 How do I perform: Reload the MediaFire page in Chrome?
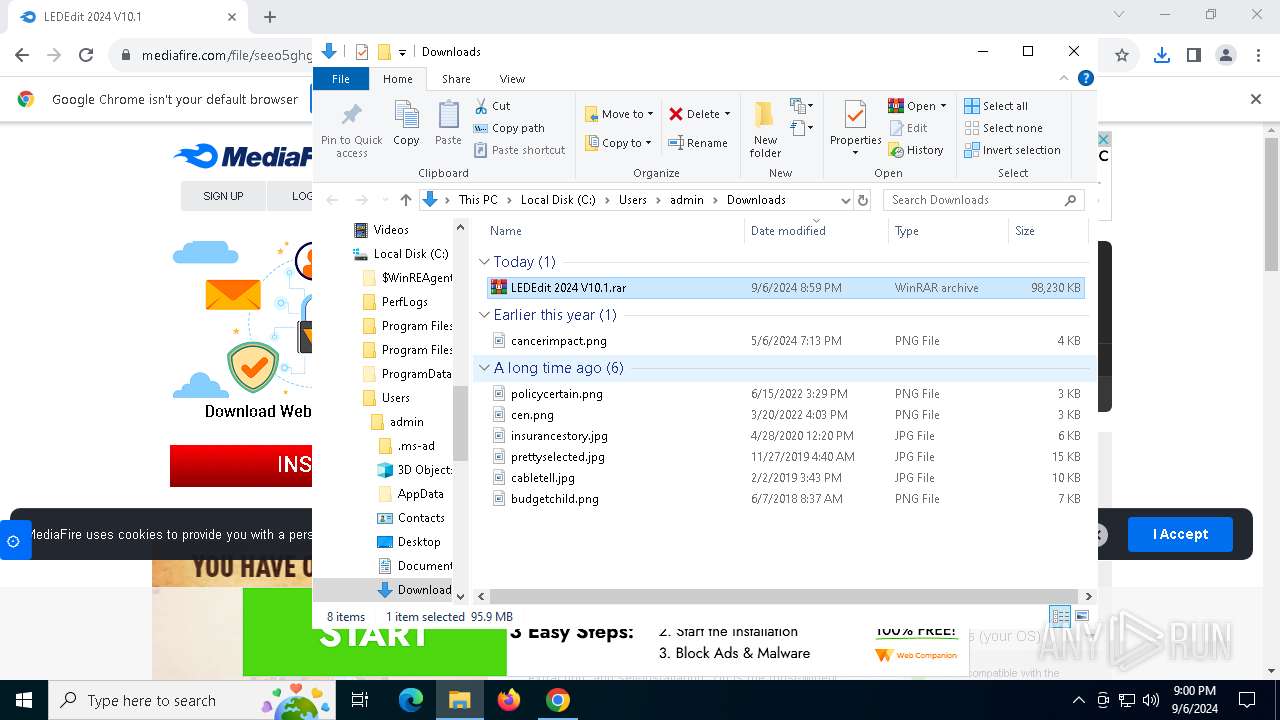(86, 55)
